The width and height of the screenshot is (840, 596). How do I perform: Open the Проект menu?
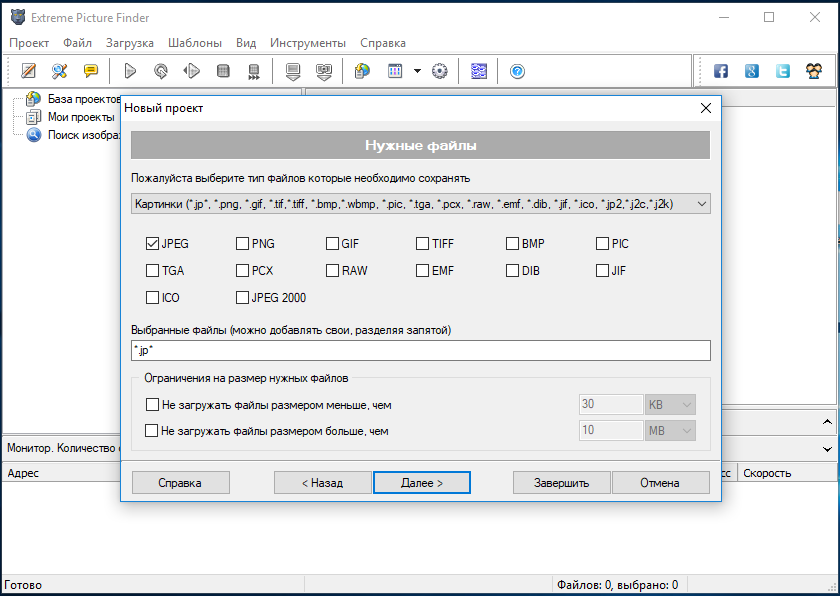point(29,43)
